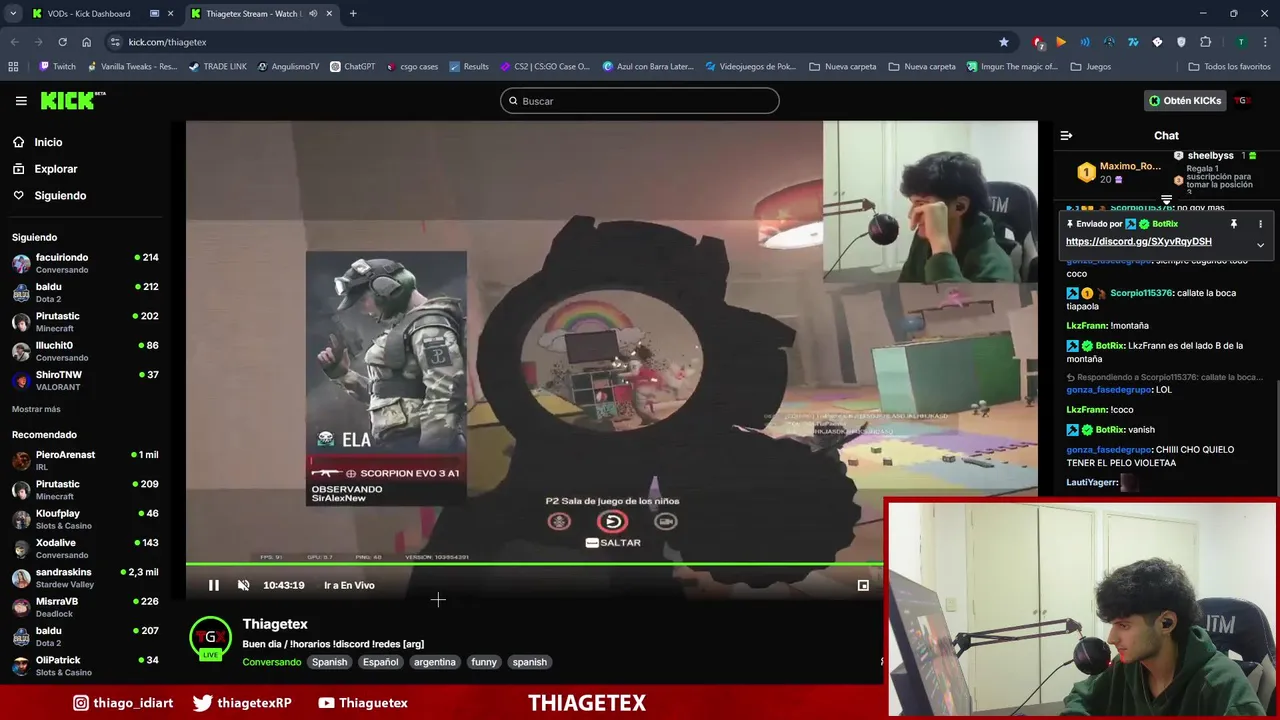Viewport: 1280px width, 720px height.
Task: Bookmark this page with star icon
Action: (1003, 42)
